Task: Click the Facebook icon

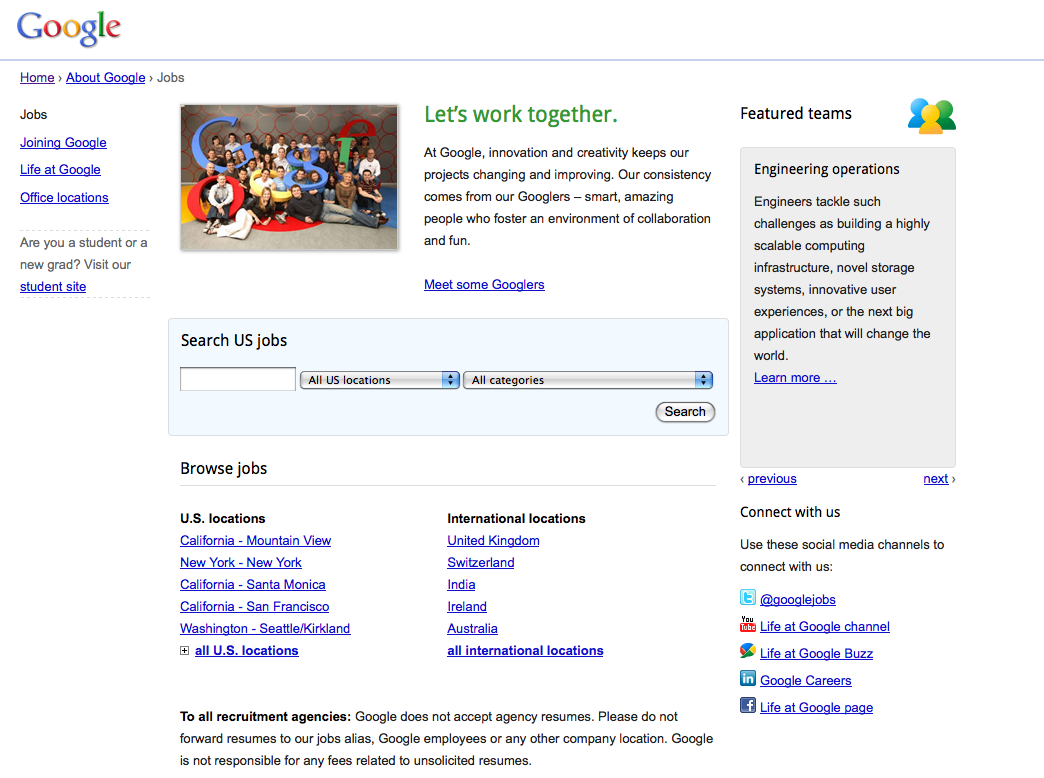Action: pyautogui.click(x=747, y=706)
